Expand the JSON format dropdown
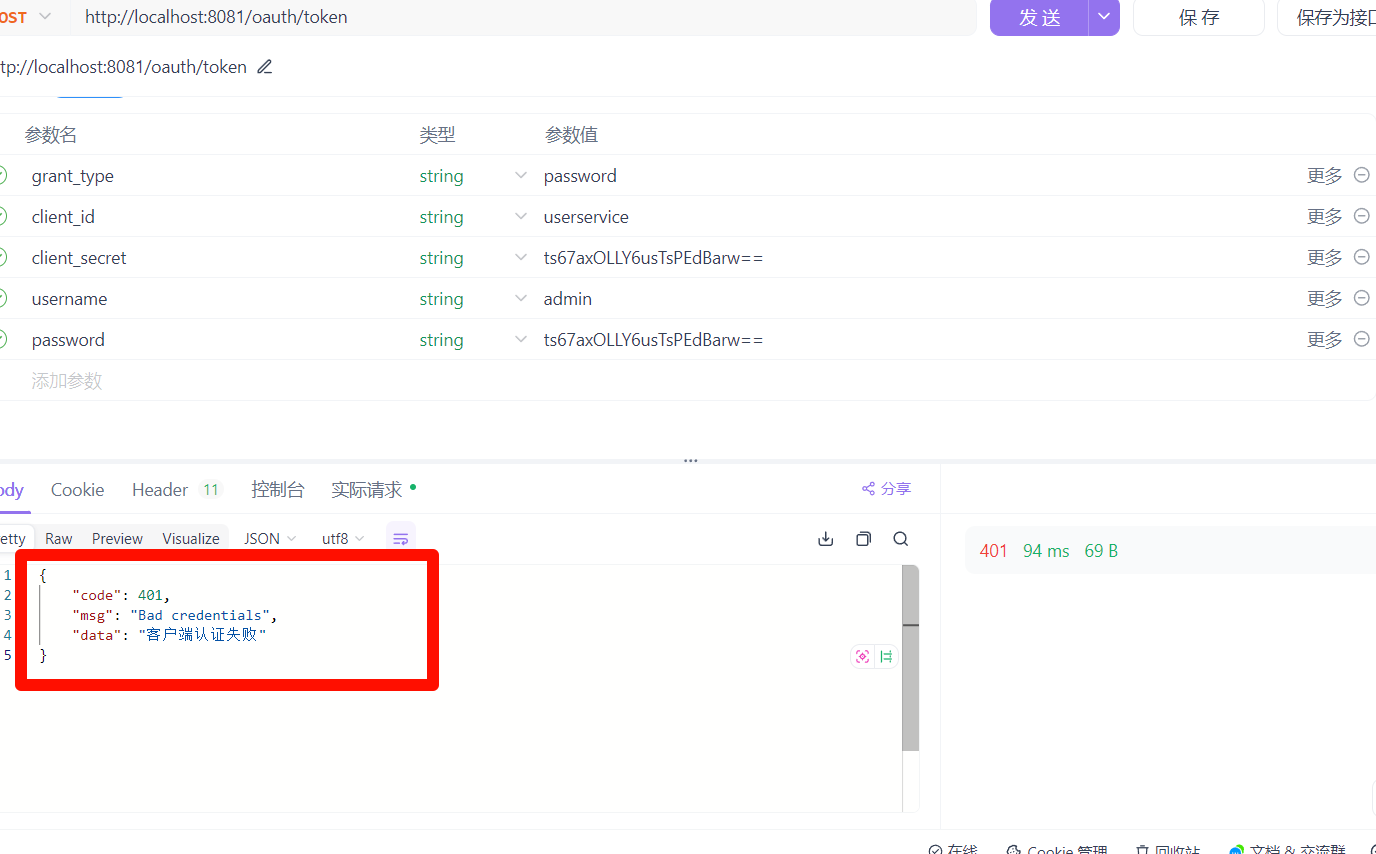The image size is (1376, 854). tap(270, 539)
